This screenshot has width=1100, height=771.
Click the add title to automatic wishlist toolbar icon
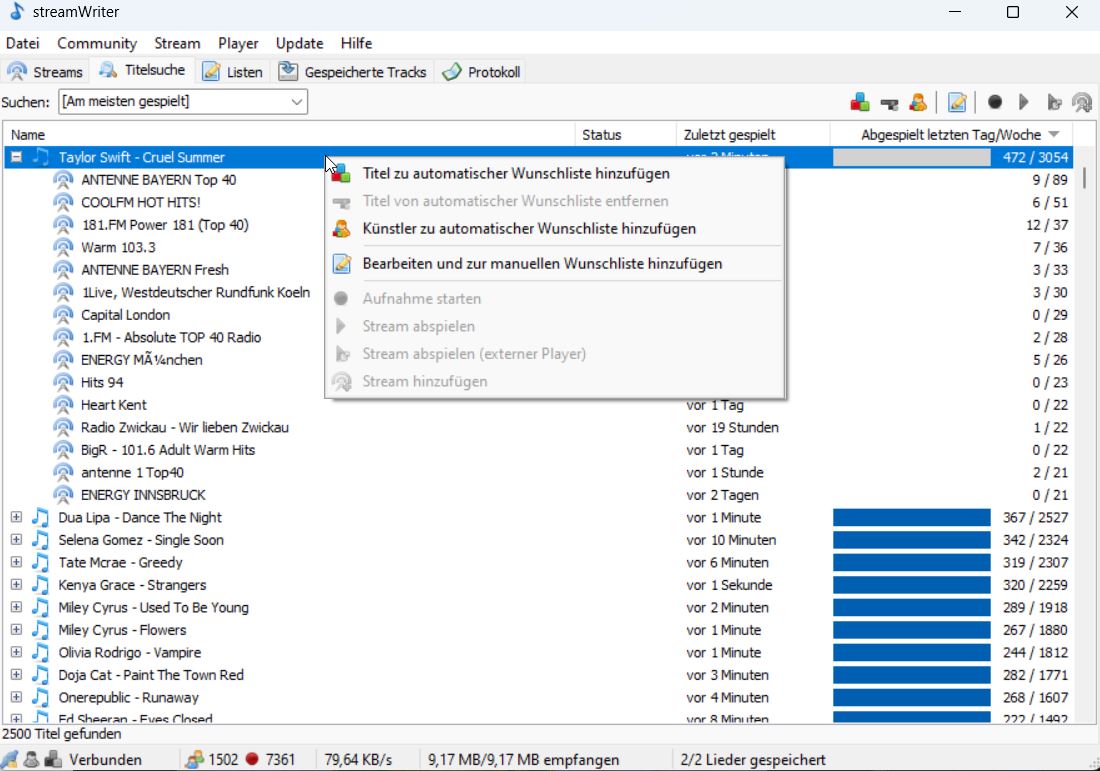coord(860,102)
